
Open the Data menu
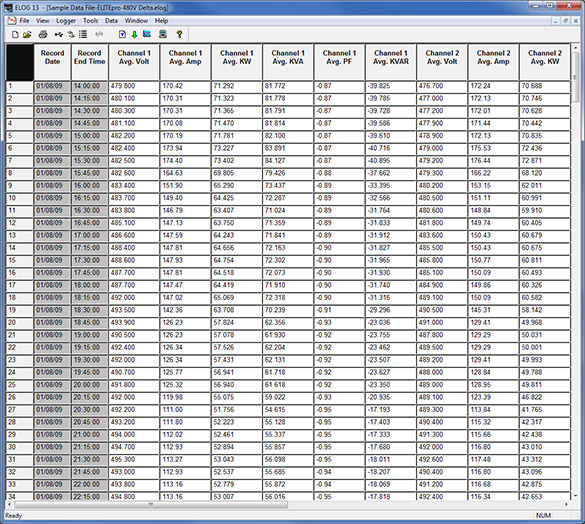click(111, 21)
